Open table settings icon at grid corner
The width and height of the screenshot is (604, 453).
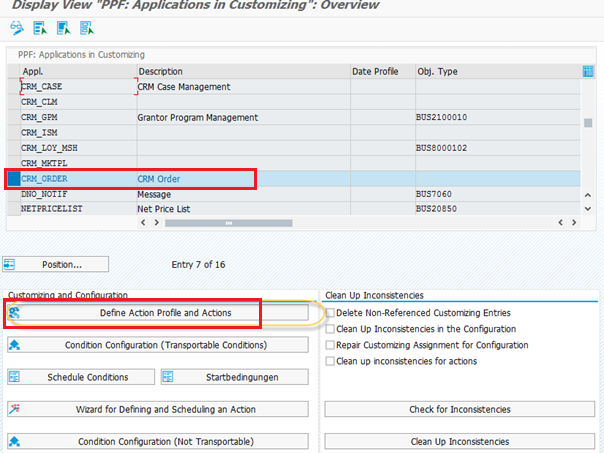pos(588,71)
